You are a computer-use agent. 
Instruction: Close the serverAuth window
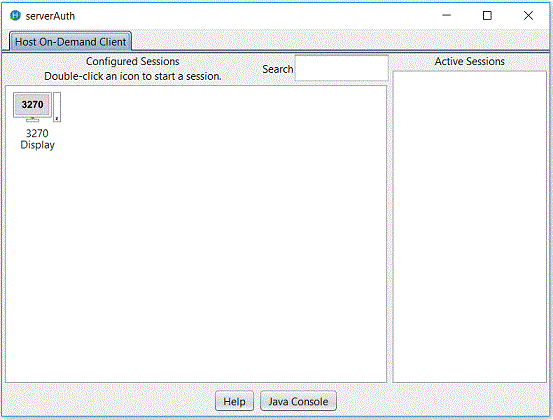click(x=528, y=15)
